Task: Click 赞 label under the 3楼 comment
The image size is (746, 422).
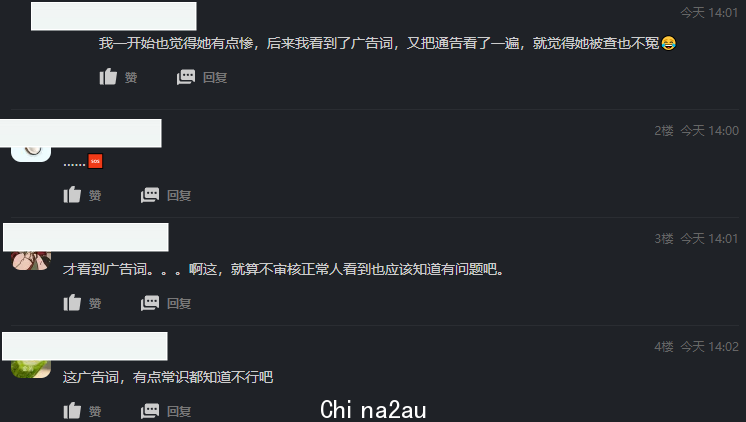Action: [x=95, y=304]
